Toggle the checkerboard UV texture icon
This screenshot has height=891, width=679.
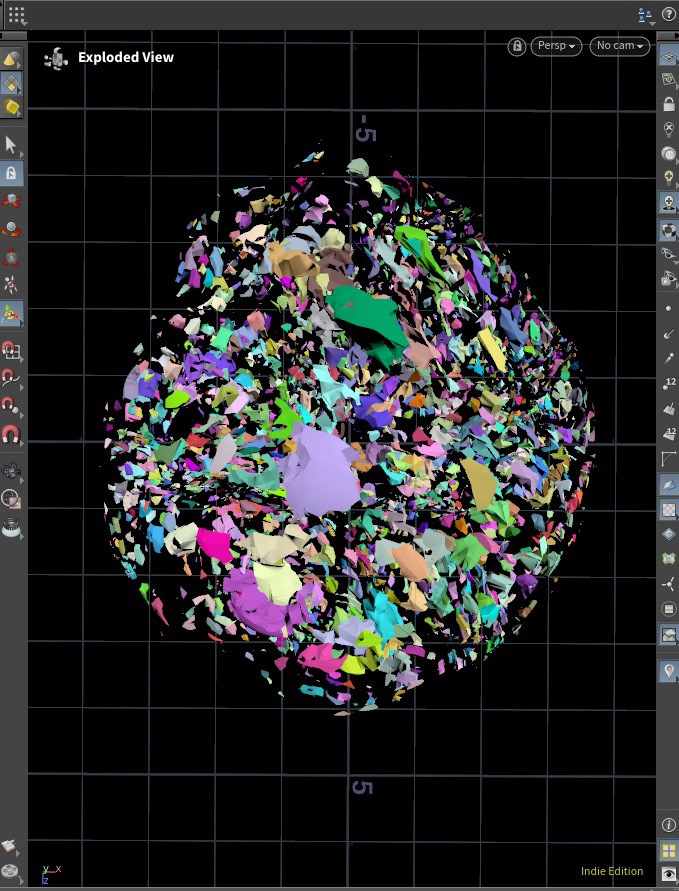point(669,510)
